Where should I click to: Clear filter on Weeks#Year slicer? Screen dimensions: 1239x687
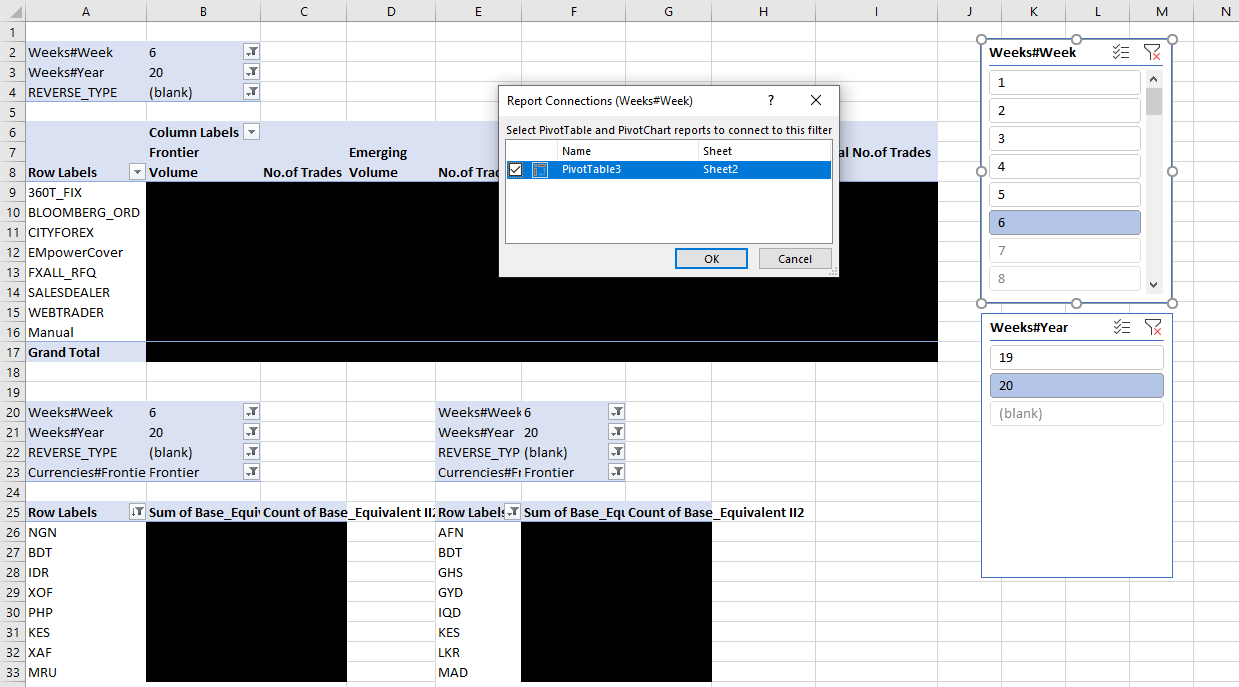(x=1152, y=327)
